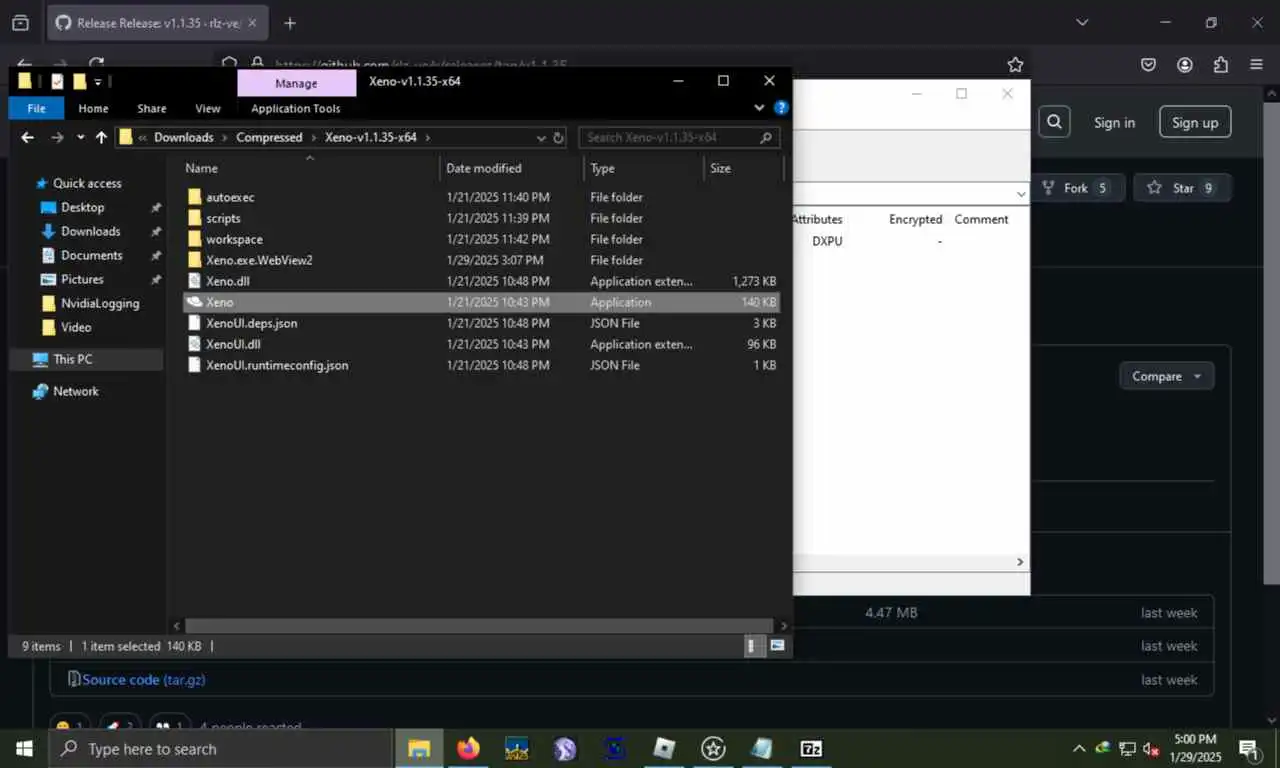Select This PC in navigation pane
The image size is (1280, 768).
pos(72,359)
